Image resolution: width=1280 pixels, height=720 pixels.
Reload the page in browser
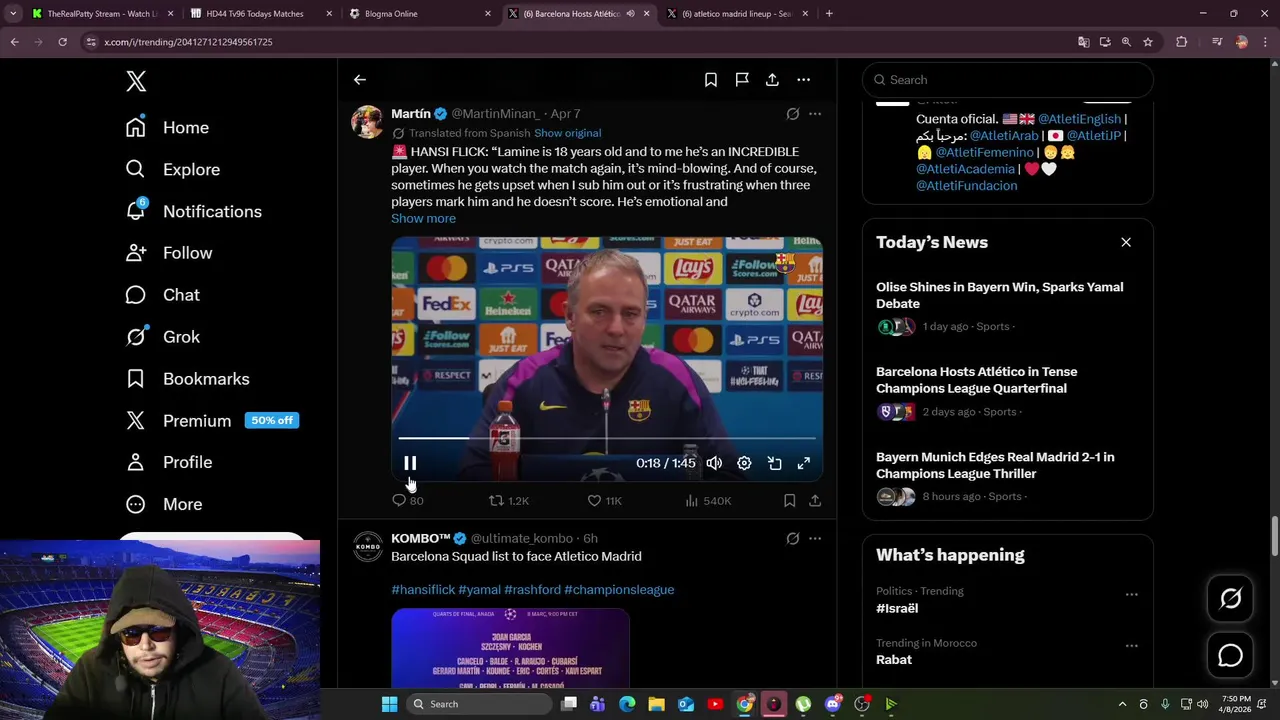(62, 42)
